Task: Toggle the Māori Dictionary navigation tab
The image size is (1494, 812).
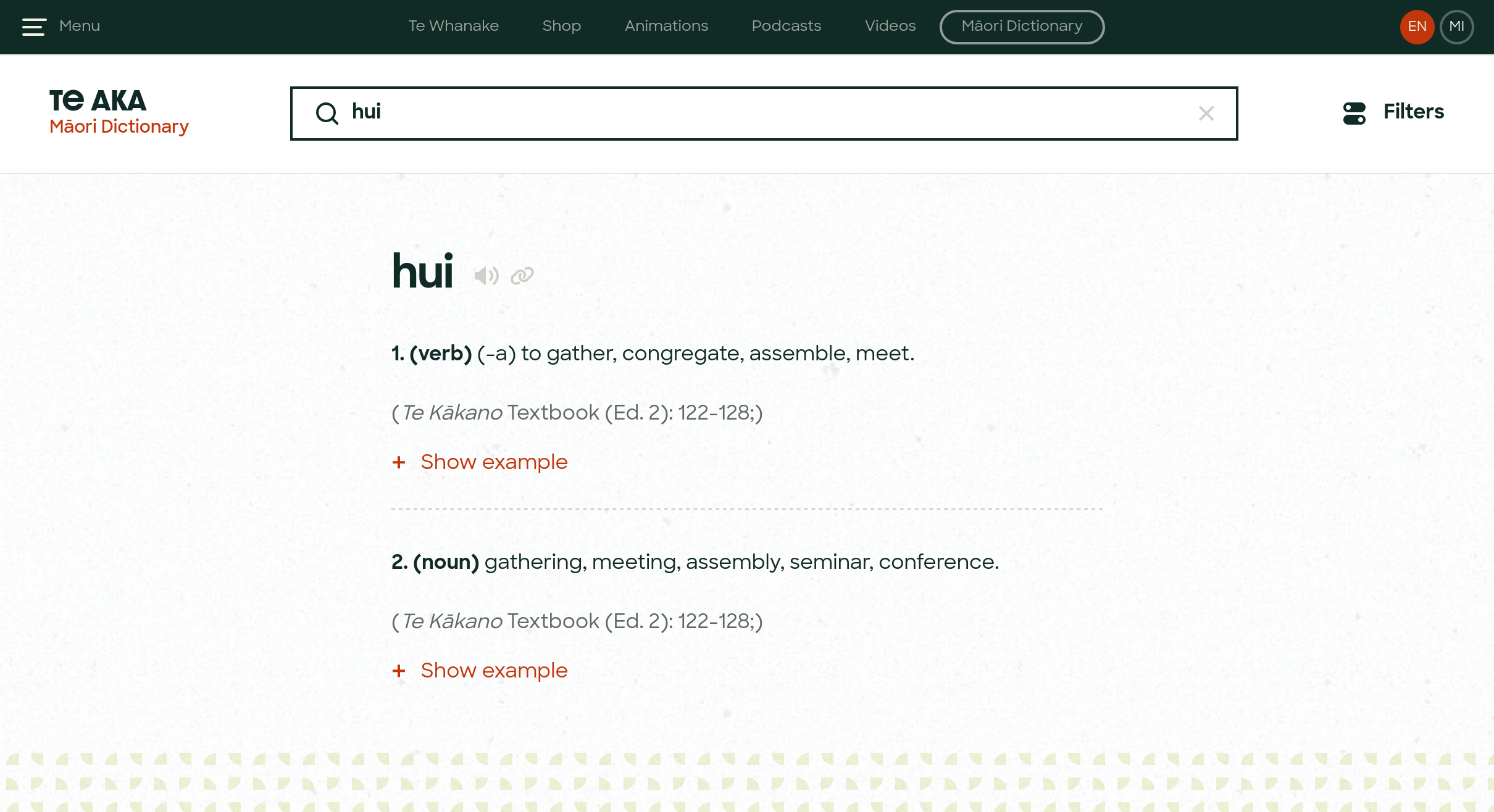Action: tap(1022, 27)
